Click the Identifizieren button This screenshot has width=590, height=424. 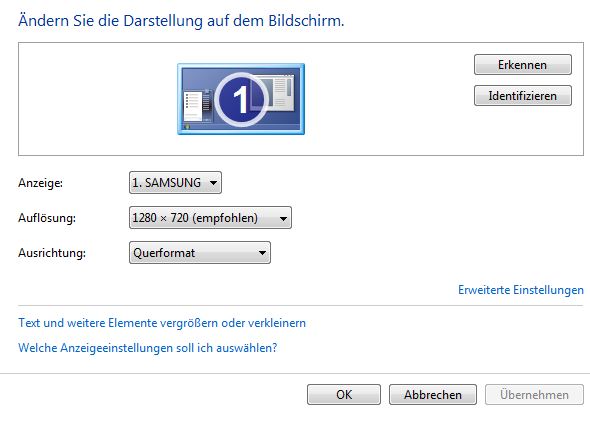click(523, 96)
